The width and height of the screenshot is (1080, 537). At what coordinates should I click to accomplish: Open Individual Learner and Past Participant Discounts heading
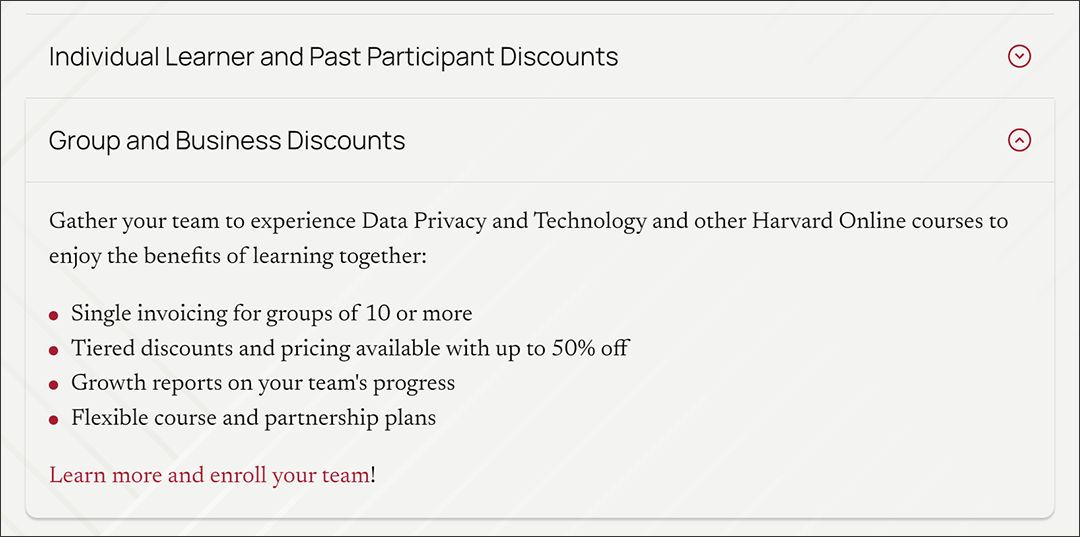click(333, 56)
